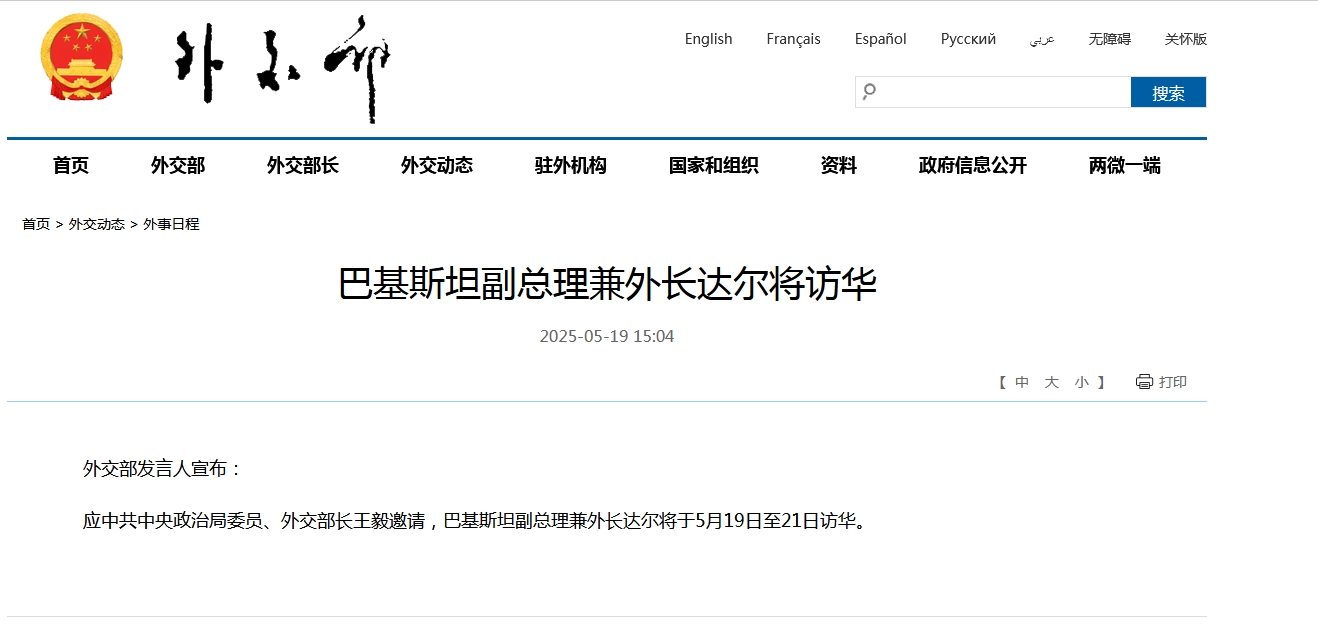1318x624 pixels.
Task: Go to 首页 in main navigation bar
Action: click(71, 166)
